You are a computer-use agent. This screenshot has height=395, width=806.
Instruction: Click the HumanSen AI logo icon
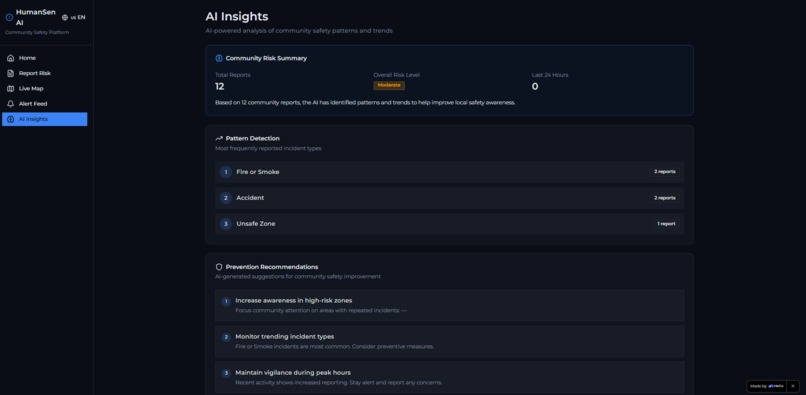[x=9, y=17]
